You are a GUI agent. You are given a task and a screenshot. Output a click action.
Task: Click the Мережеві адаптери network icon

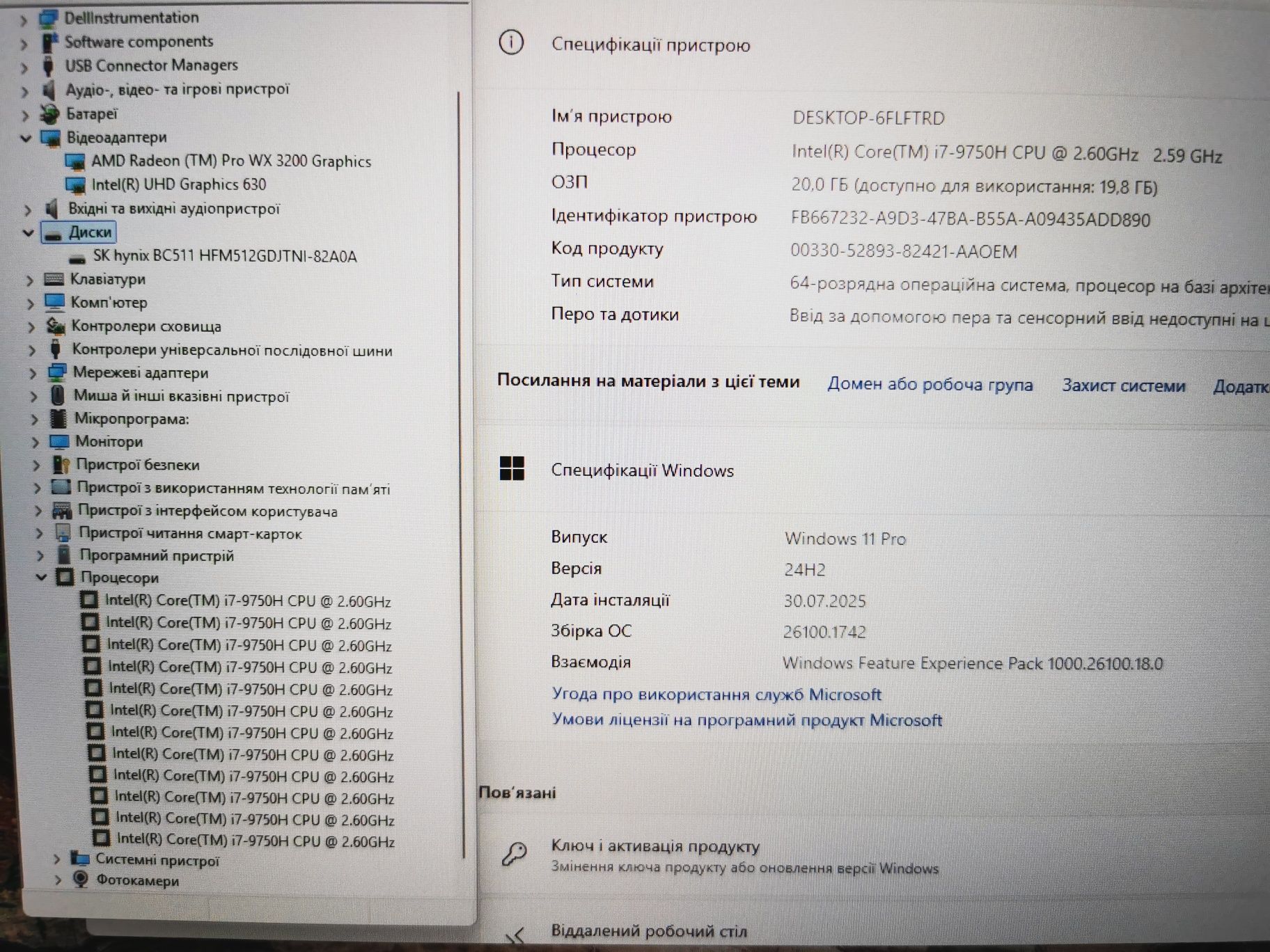(57, 373)
